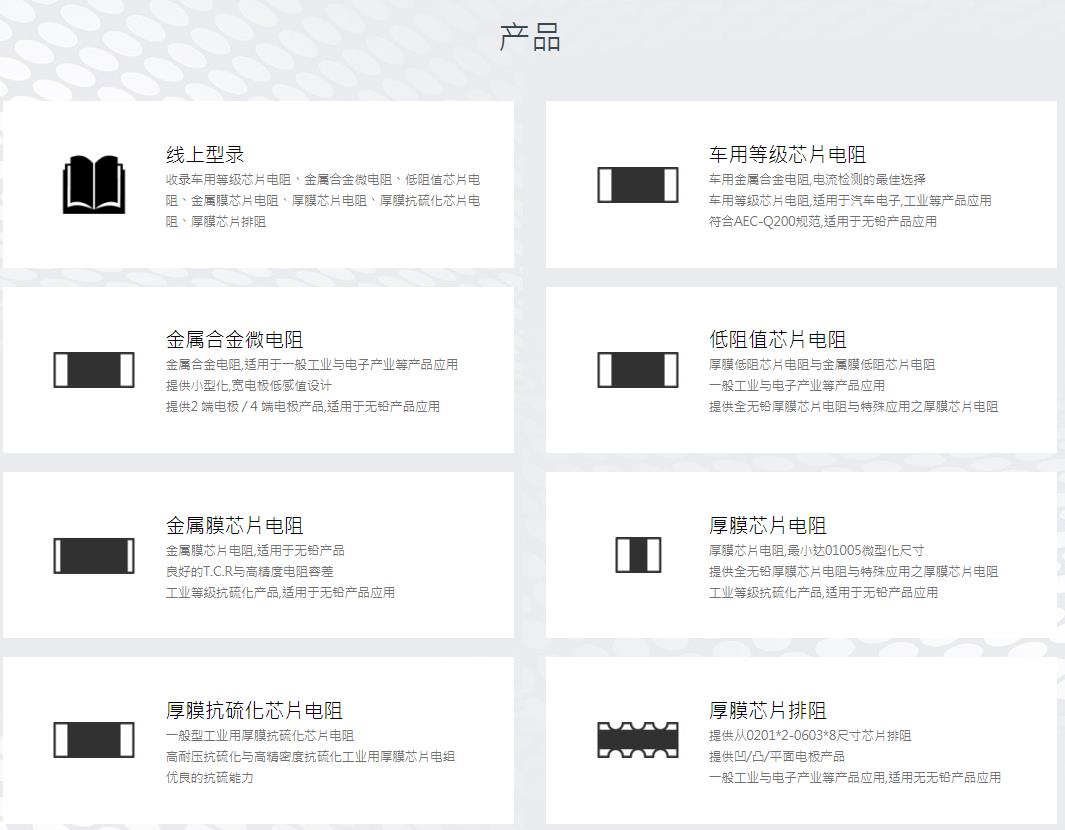Click the resistor icon beside 车用等级芯片电阻

637,185
